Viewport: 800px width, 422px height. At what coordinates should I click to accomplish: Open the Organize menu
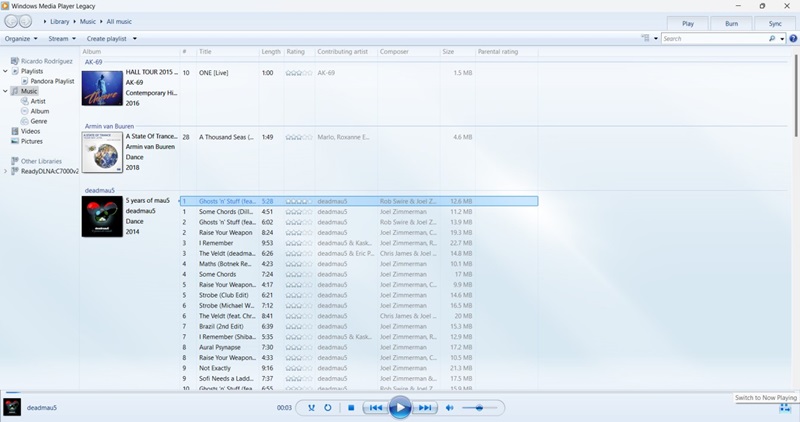(21, 38)
